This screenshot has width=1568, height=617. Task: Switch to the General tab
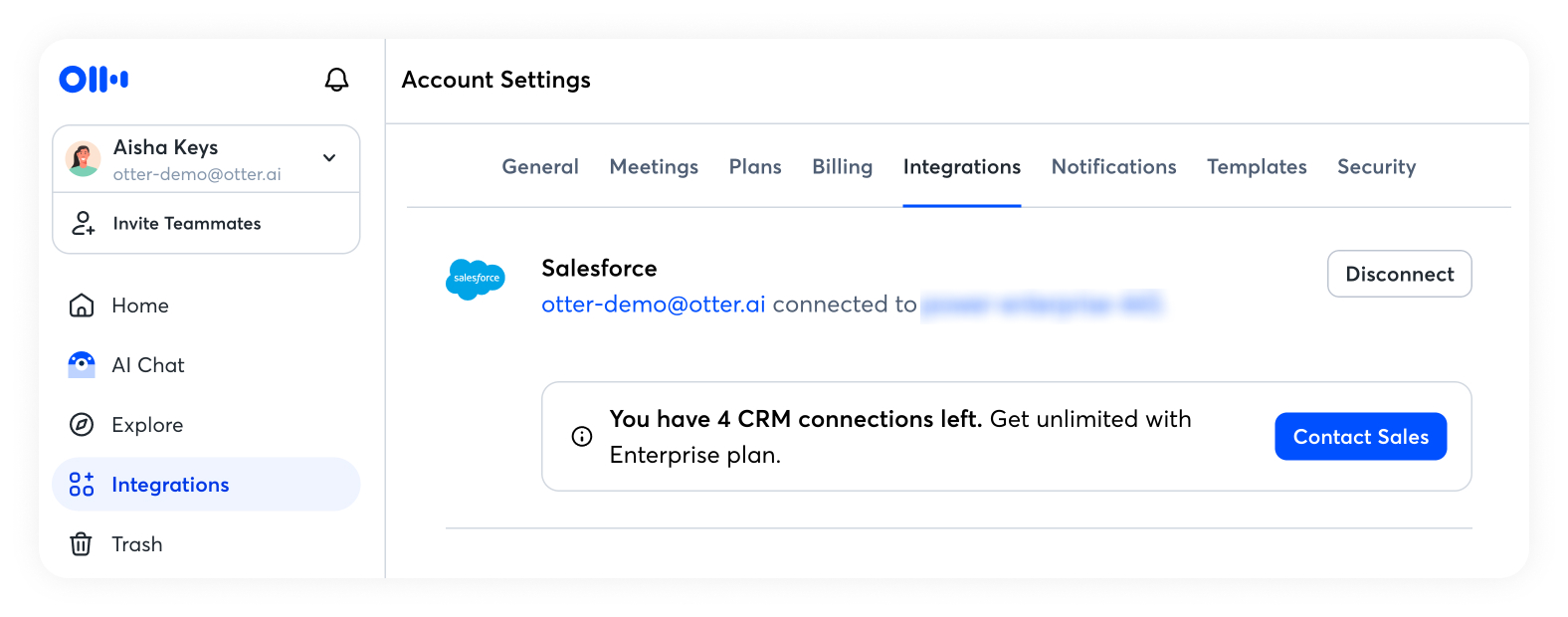[x=540, y=167]
